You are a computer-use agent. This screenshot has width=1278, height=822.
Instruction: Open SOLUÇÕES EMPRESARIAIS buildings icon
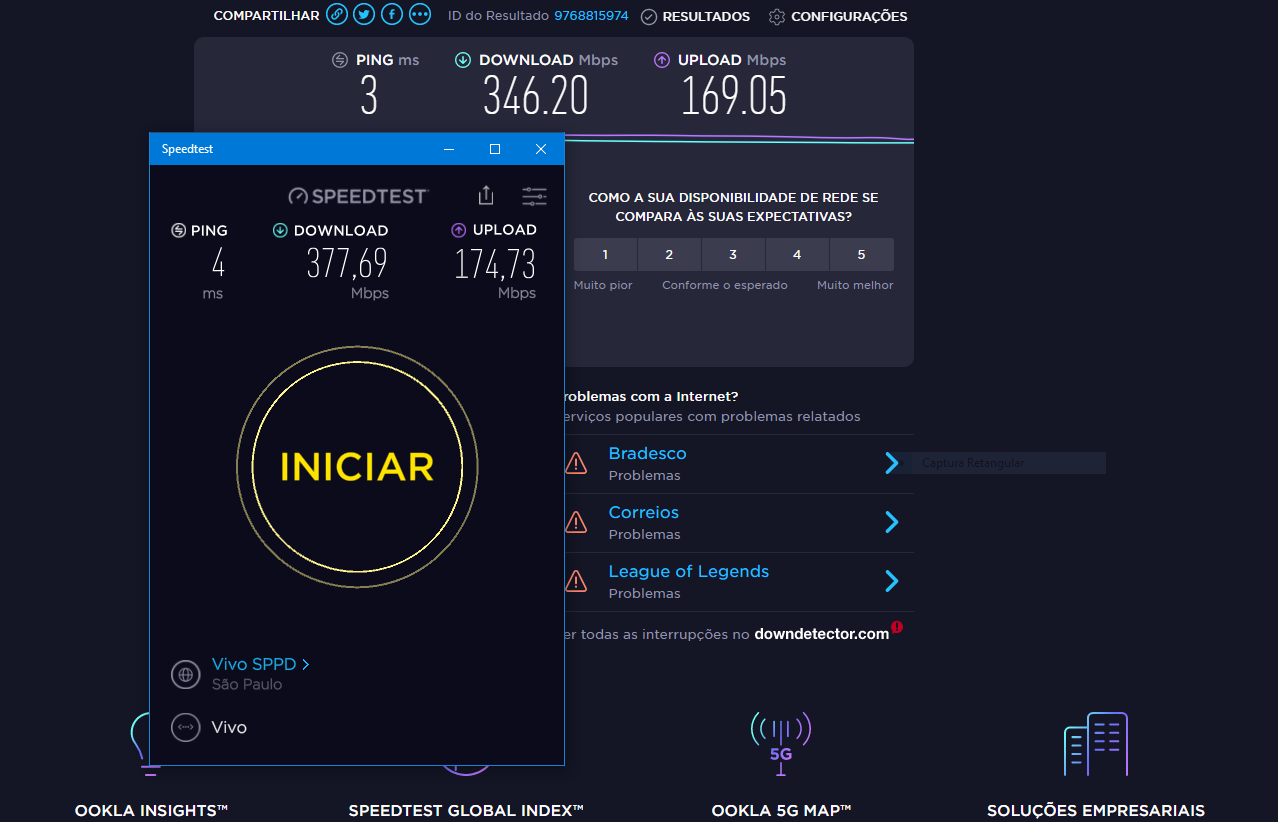[x=1095, y=744]
